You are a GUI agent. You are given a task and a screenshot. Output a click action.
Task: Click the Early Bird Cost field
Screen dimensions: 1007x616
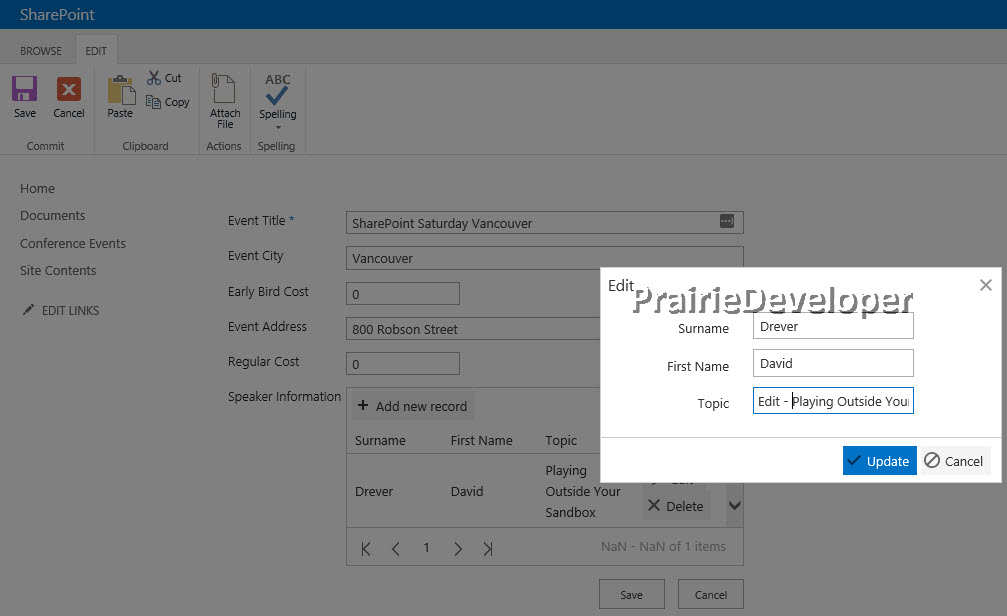pos(403,294)
